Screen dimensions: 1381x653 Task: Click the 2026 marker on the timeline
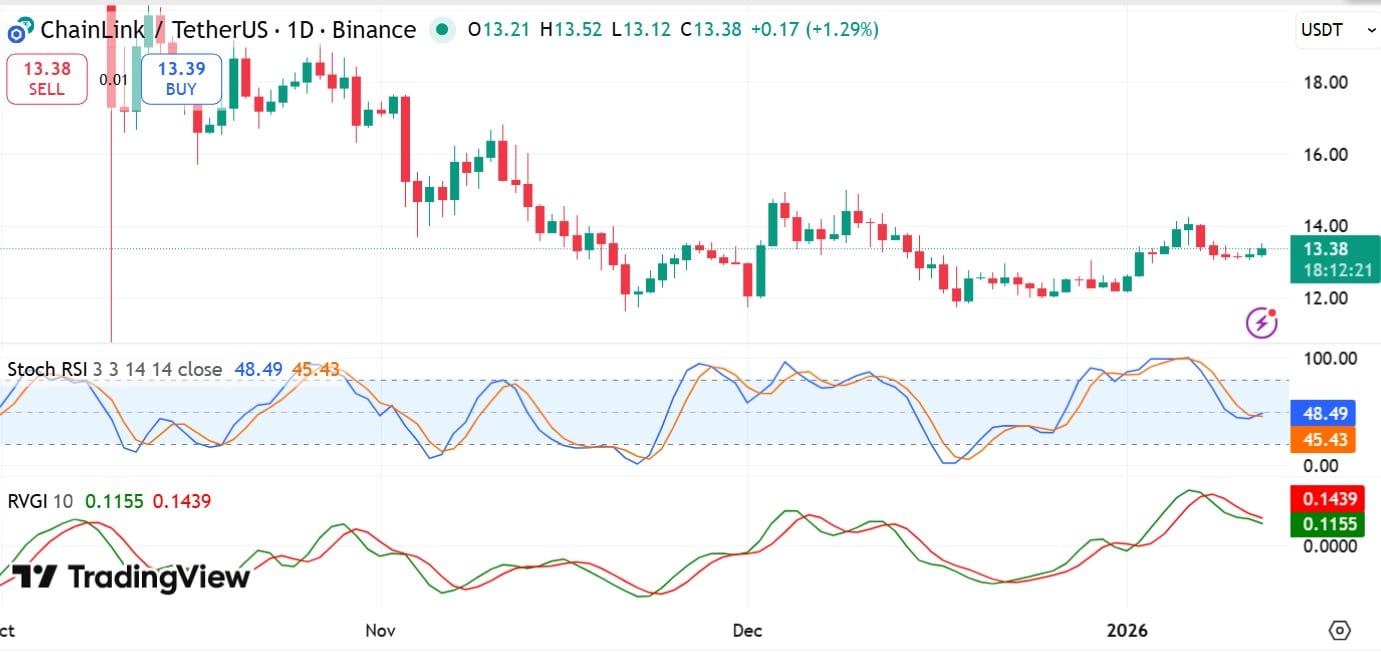click(1128, 631)
